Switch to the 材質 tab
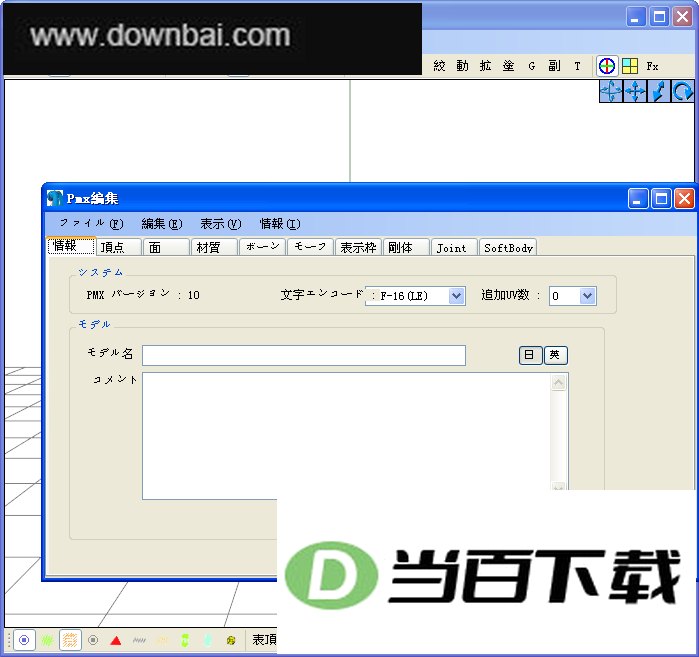Screen dimensions: 699x657 click(214, 247)
